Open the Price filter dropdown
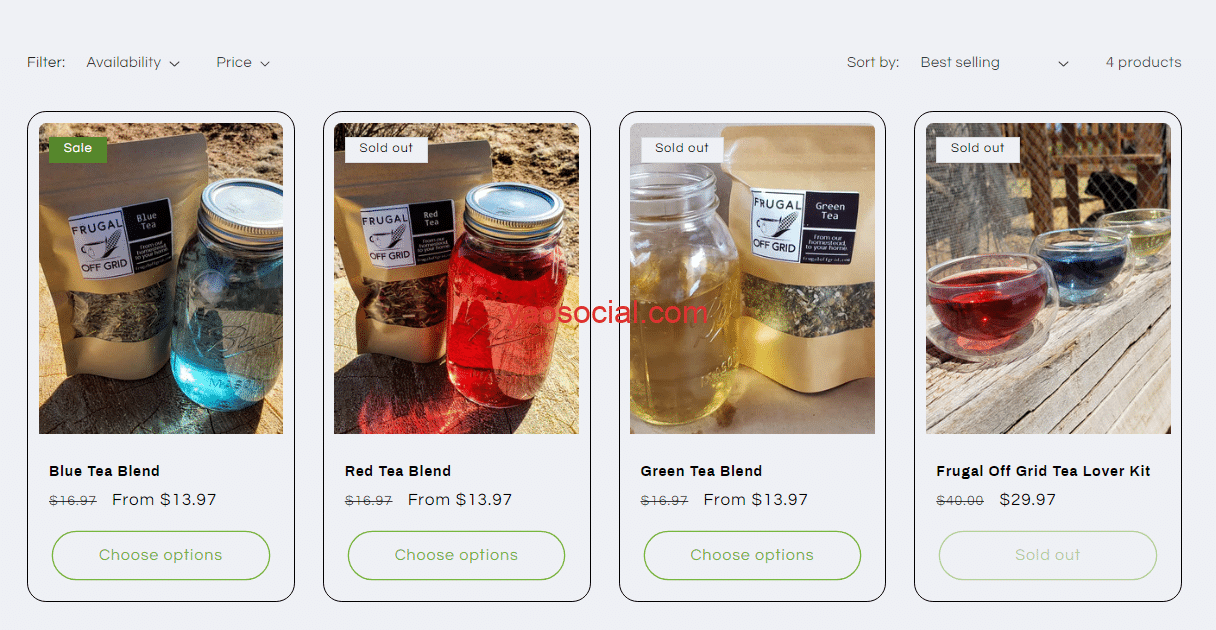Image resolution: width=1216 pixels, height=630 pixels. coord(243,62)
